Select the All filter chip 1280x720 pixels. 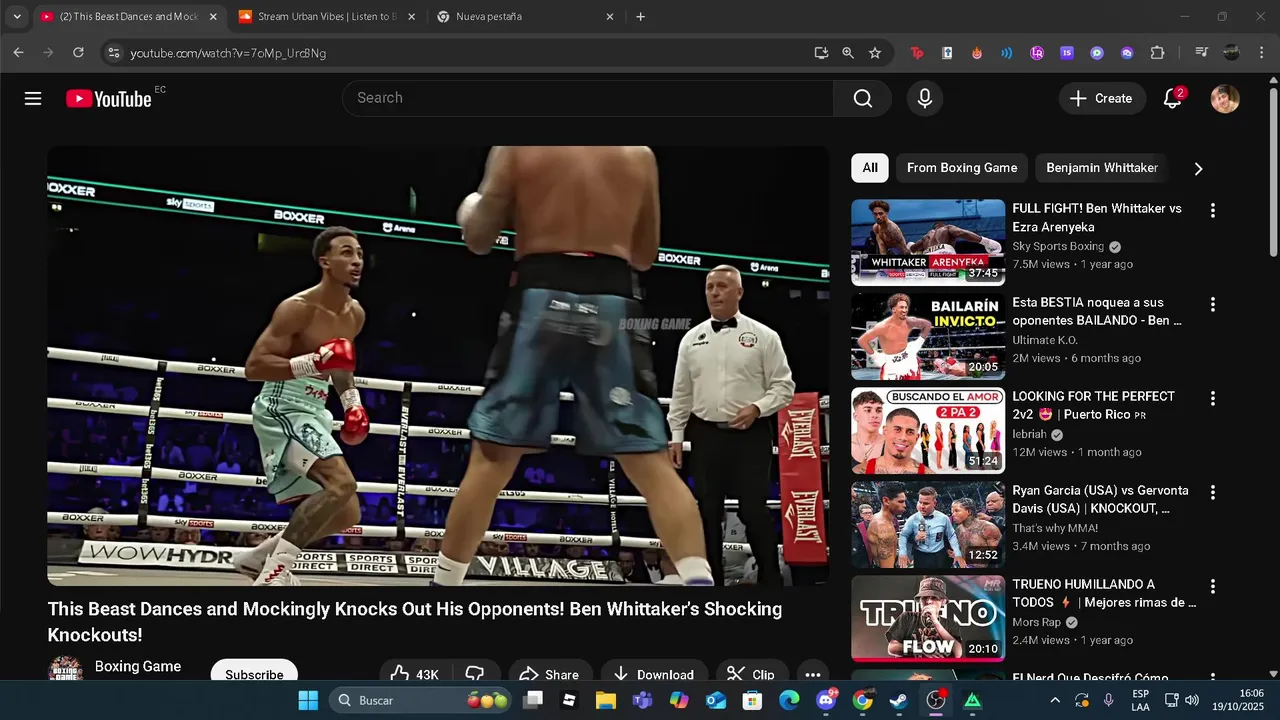[x=870, y=168]
